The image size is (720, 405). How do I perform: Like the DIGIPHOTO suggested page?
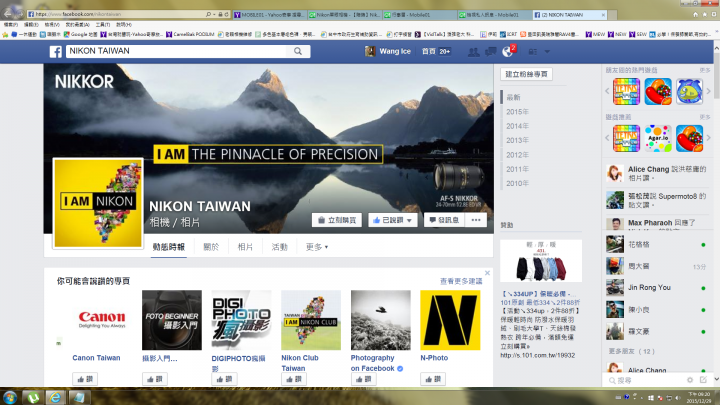pyautogui.click(x=224, y=379)
